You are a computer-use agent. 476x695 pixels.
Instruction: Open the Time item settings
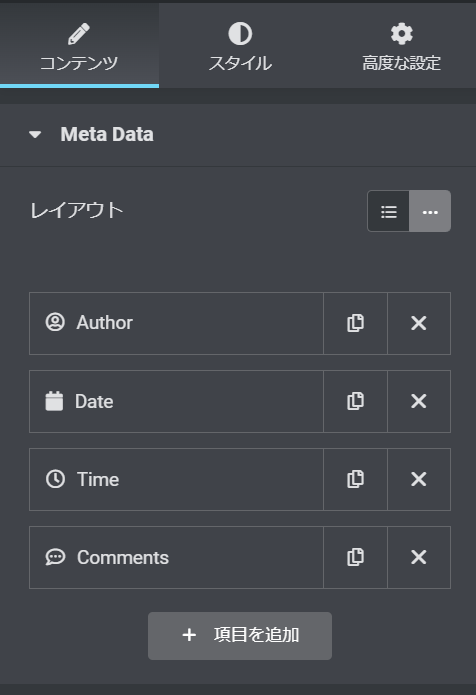click(176, 479)
